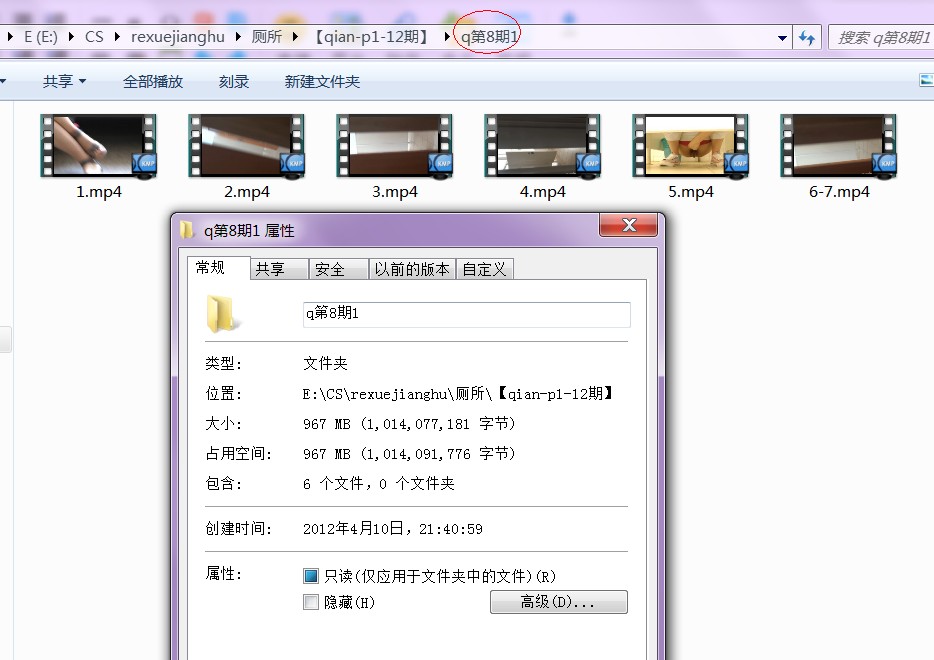Select the 3.mp4 video file icon
Screen dimensions: 934x660
coord(395,146)
